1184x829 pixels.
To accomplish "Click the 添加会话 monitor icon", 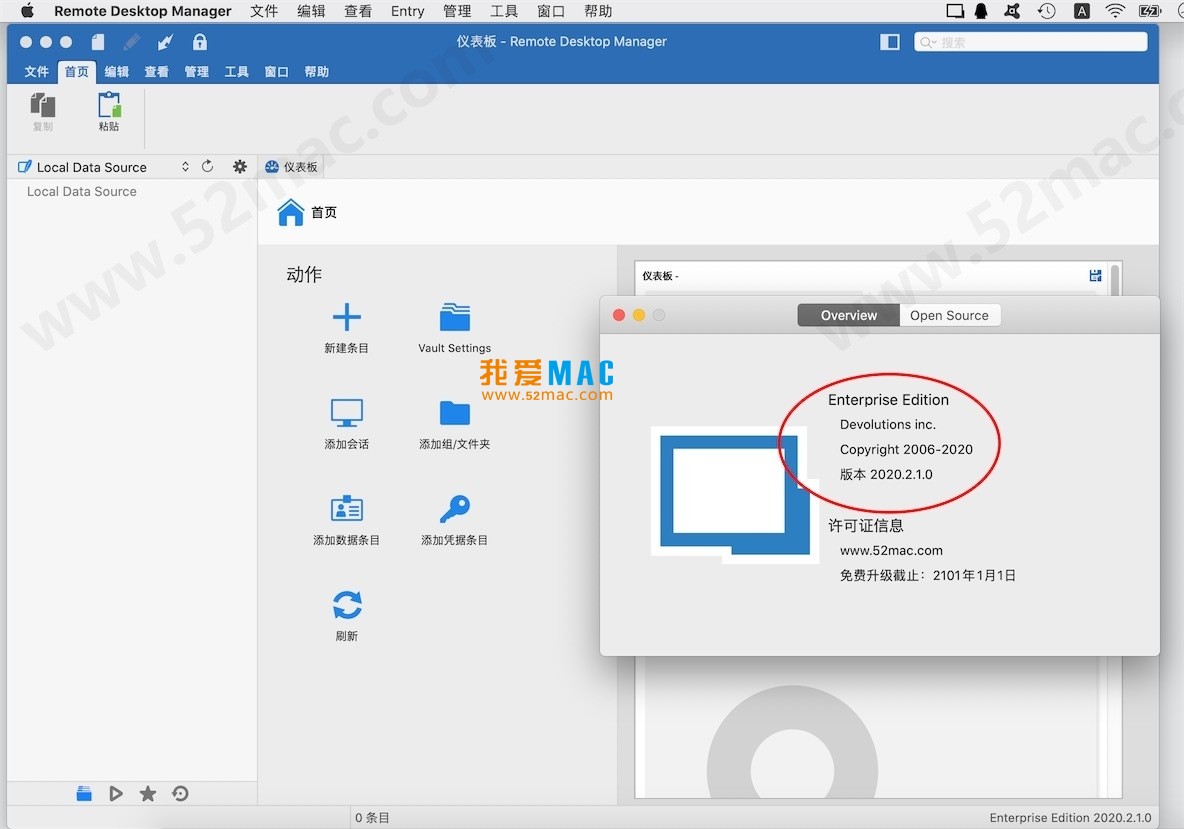I will [346, 413].
